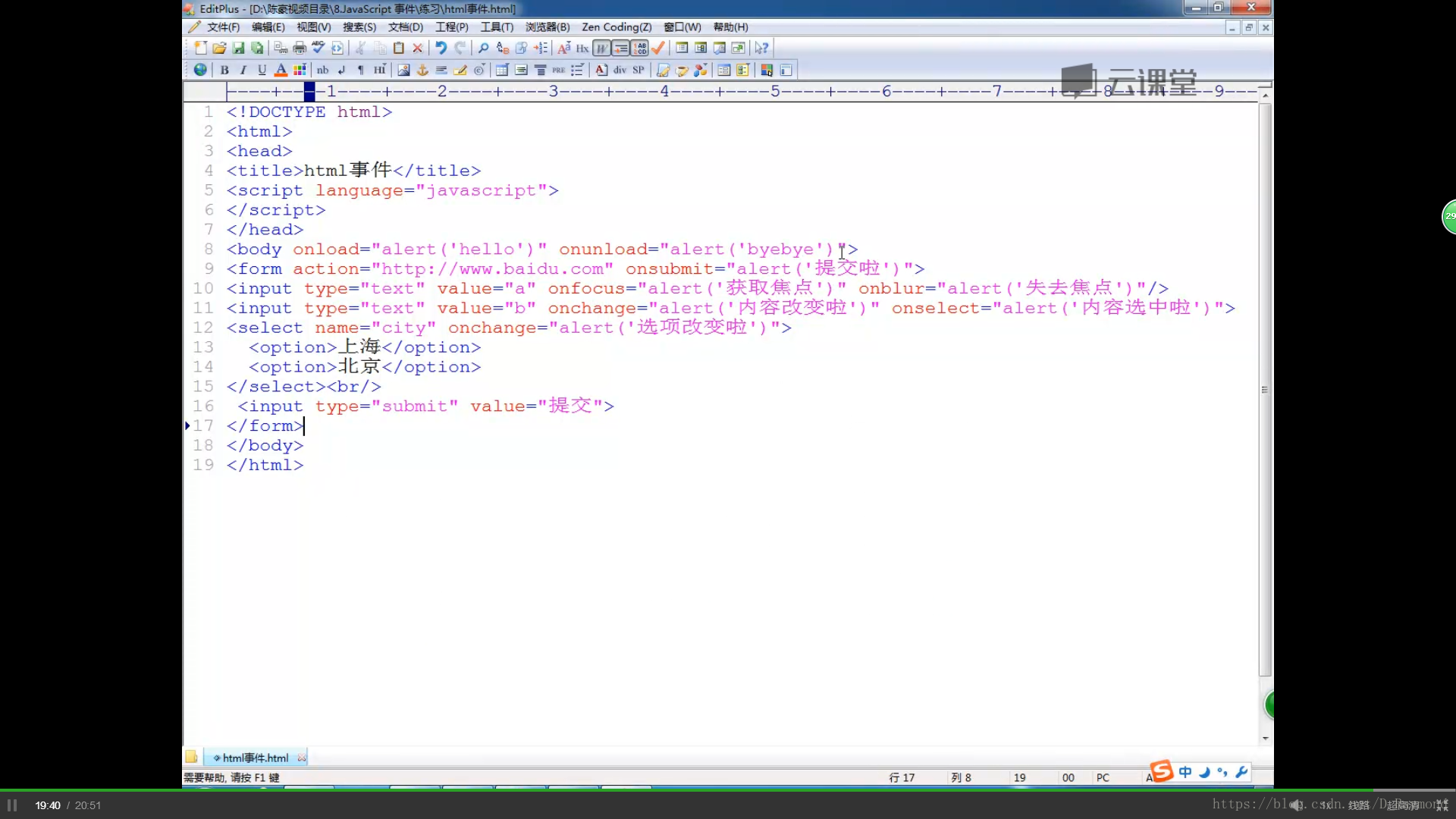The width and height of the screenshot is (1456, 819).
Task: Exit video fullscreen with the collapse icon
Action: 1442,805
